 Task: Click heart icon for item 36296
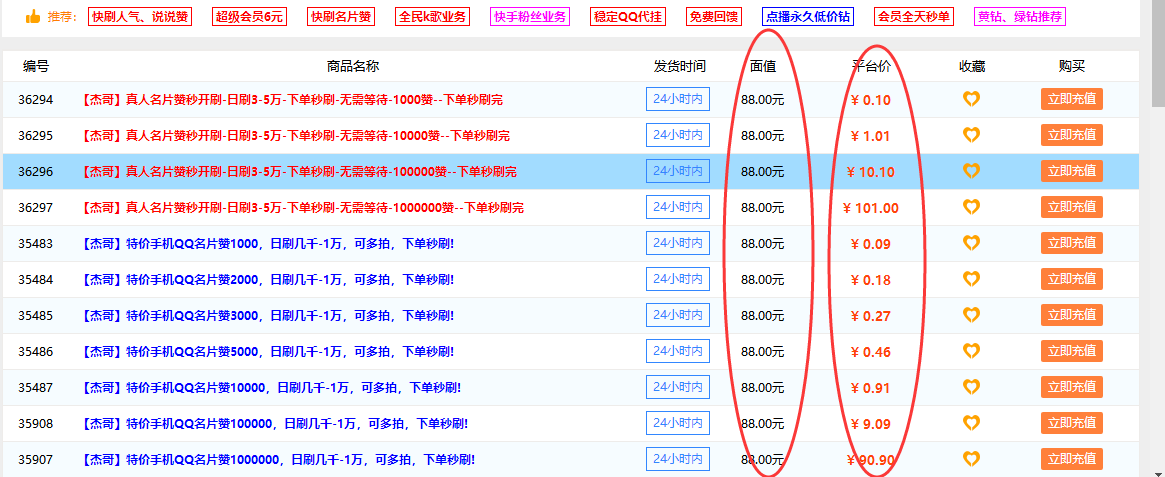[x=971, y=171]
